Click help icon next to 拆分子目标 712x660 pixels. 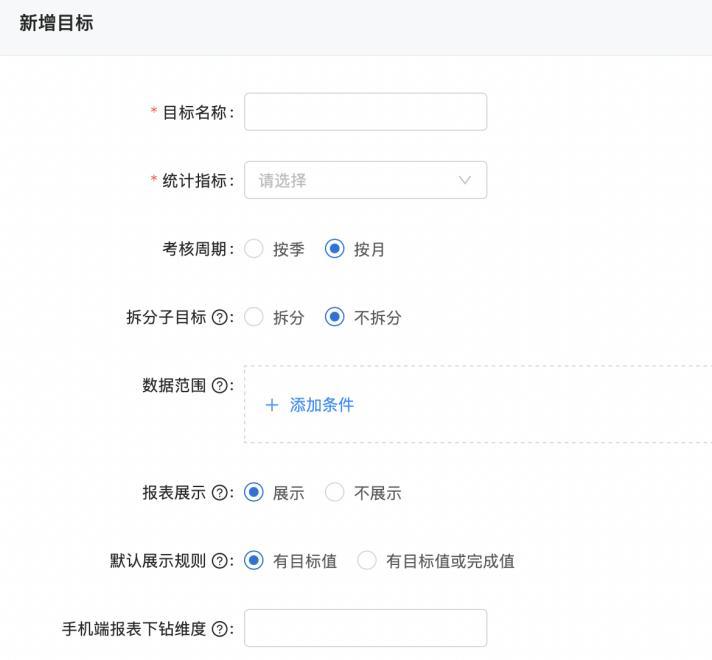click(x=220, y=318)
